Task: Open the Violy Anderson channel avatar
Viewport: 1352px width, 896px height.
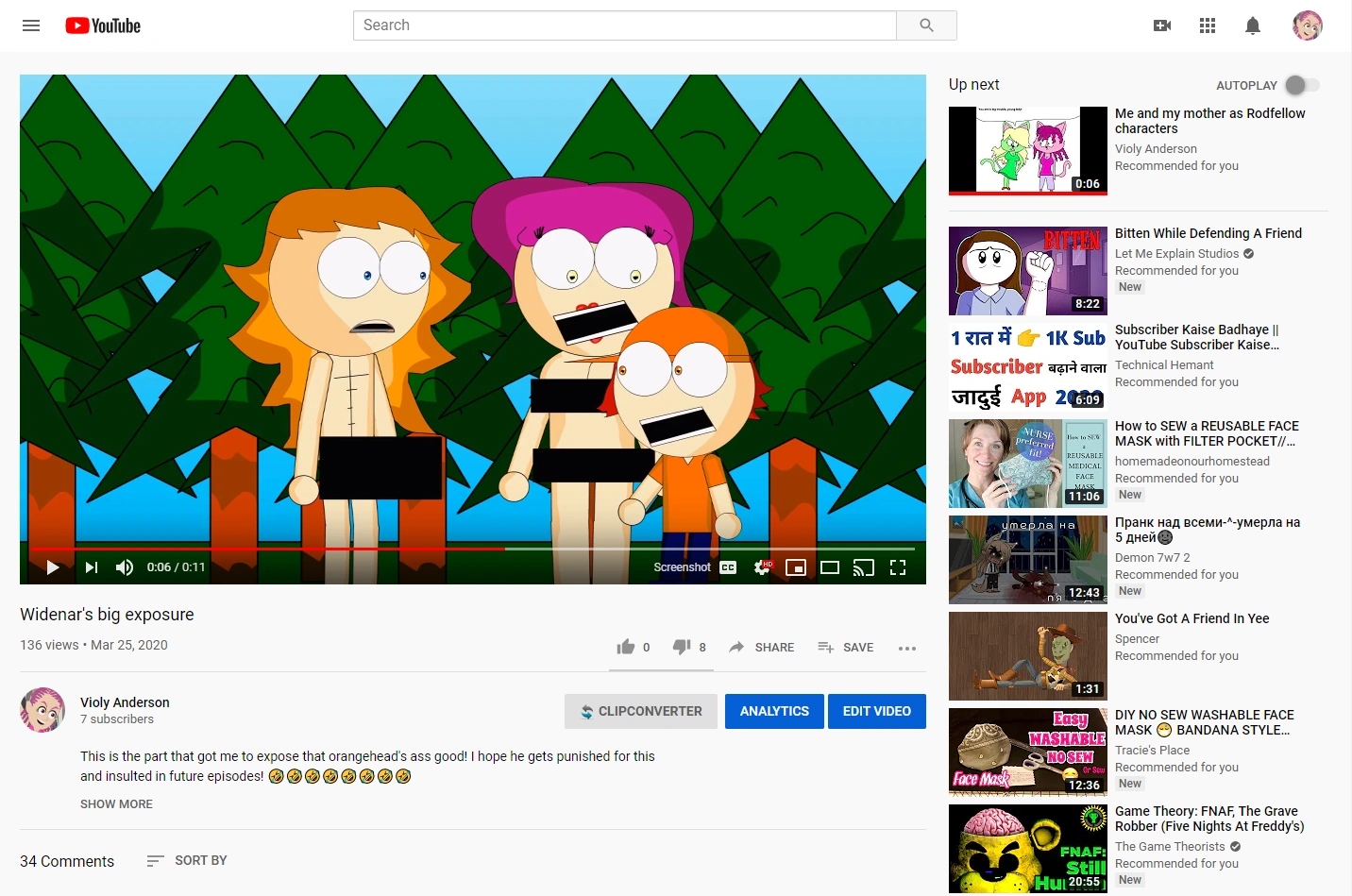Action: click(42, 710)
